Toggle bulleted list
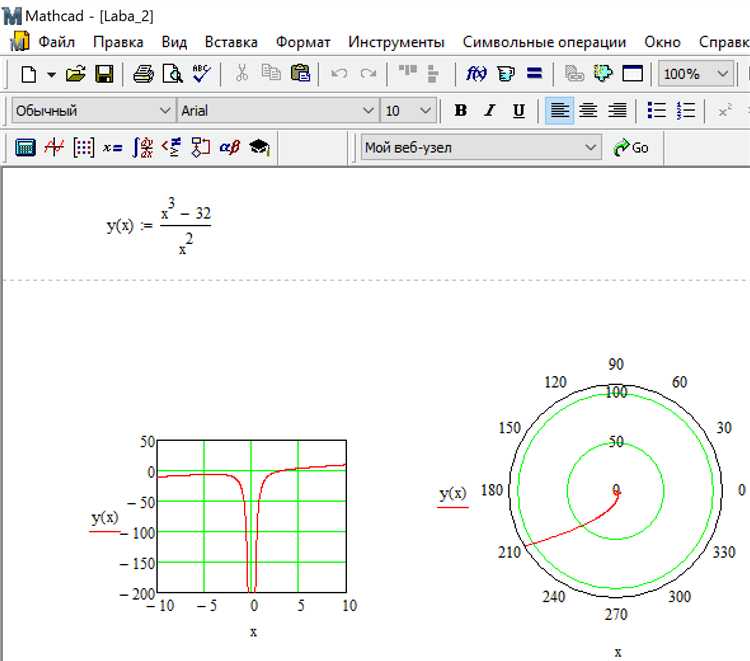 657,110
